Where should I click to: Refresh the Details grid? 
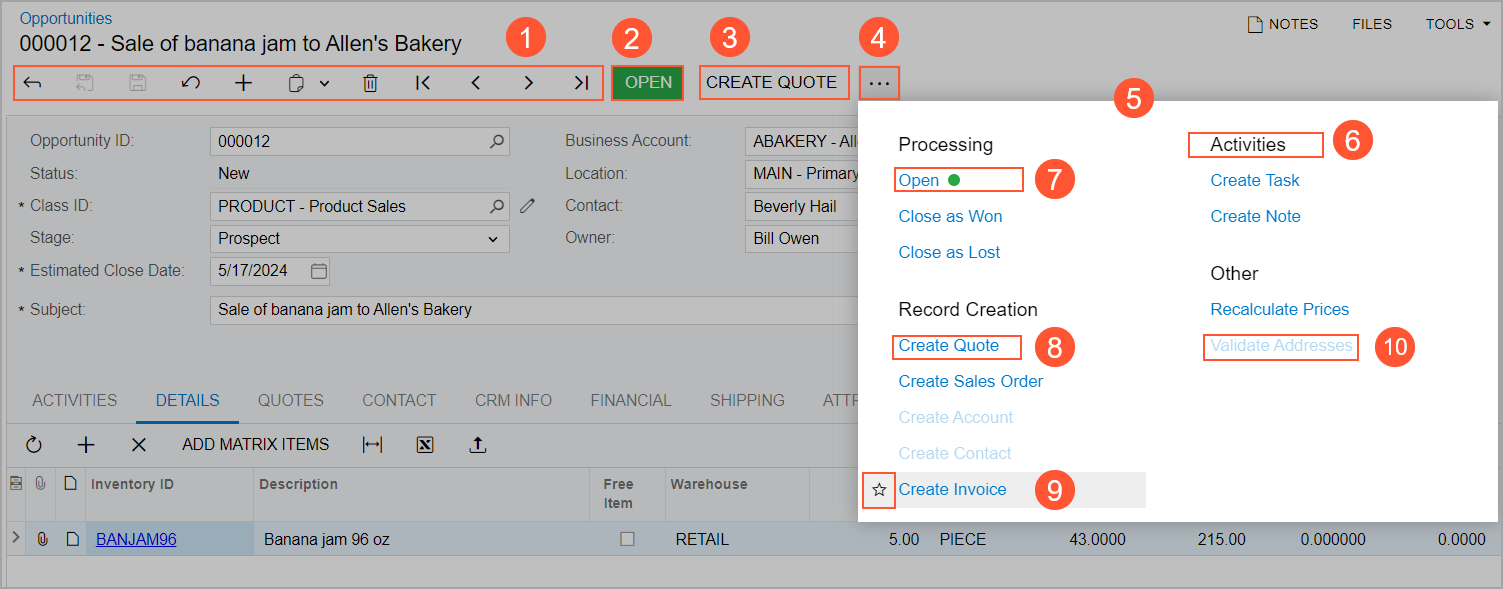pyautogui.click(x=34, y=445)
